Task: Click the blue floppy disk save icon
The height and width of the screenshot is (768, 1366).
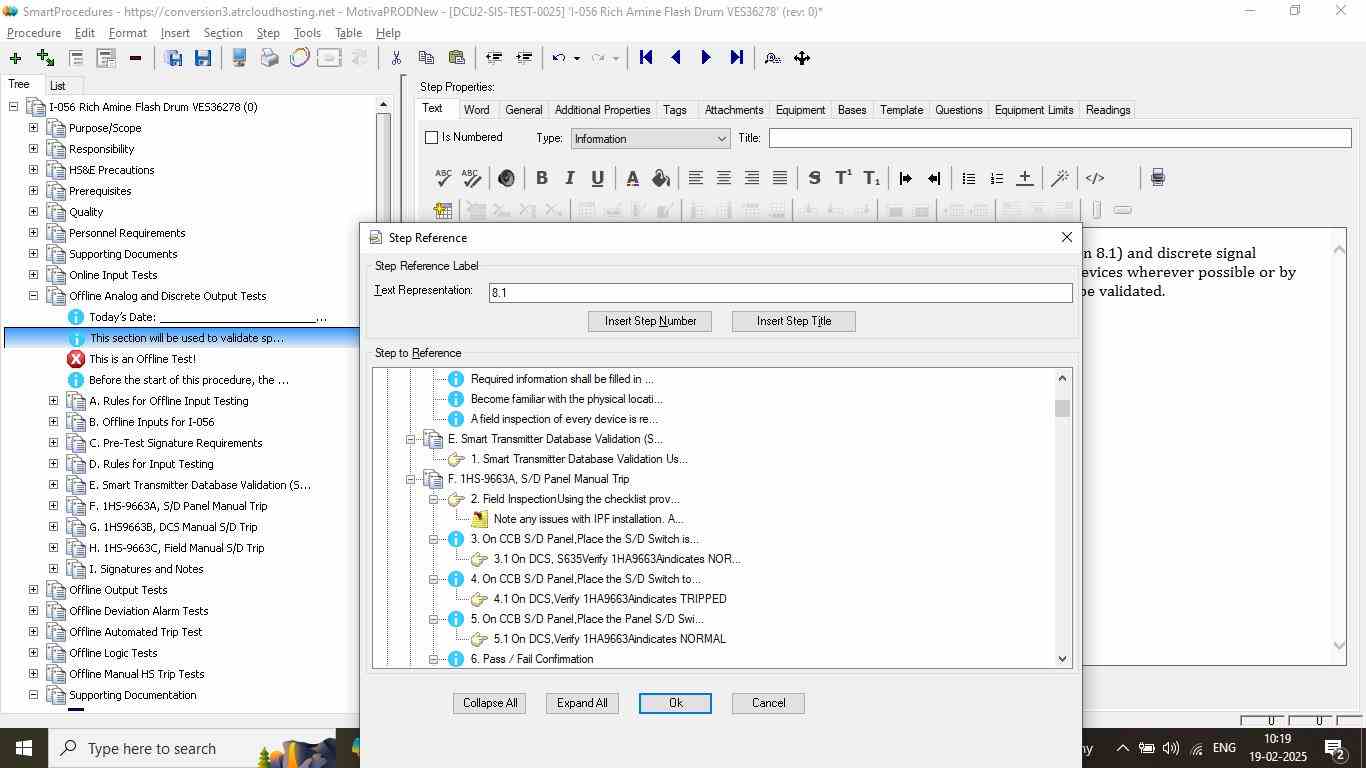Action: [203, 58]
